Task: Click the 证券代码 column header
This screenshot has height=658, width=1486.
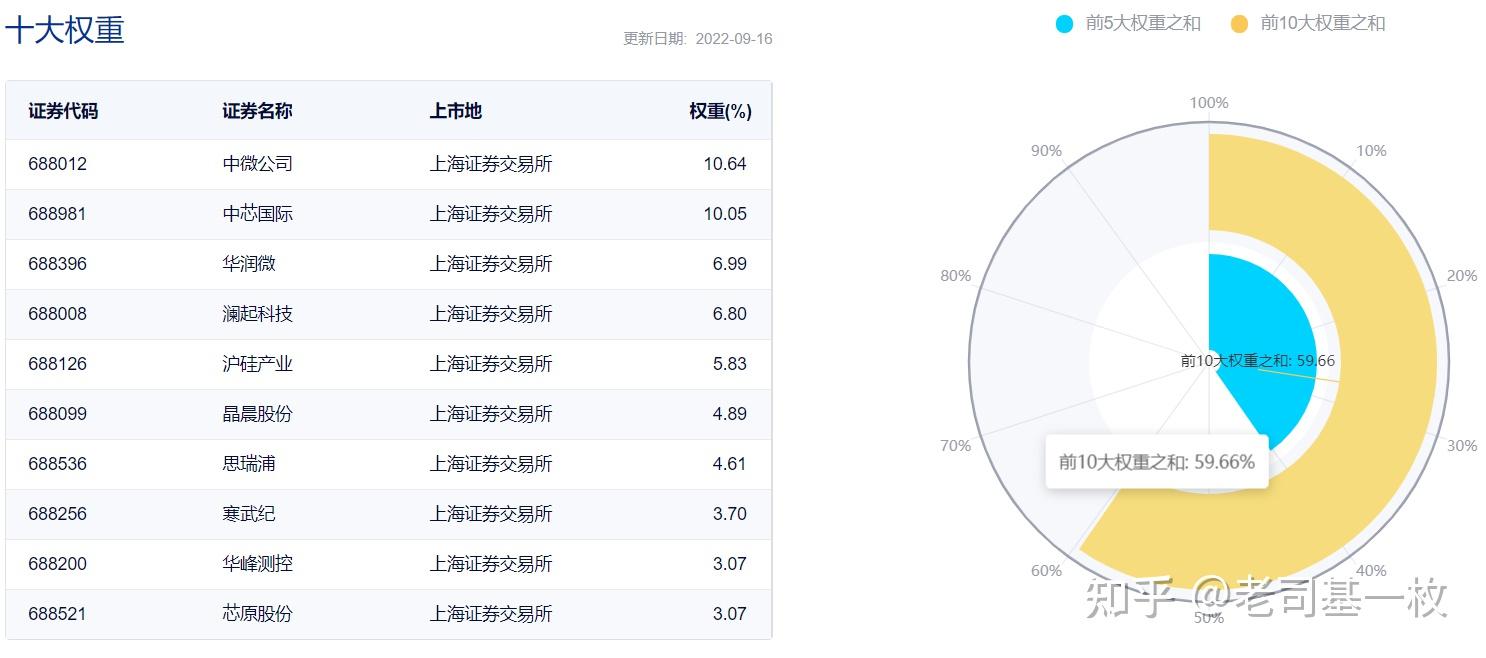Action: (63, 111)
